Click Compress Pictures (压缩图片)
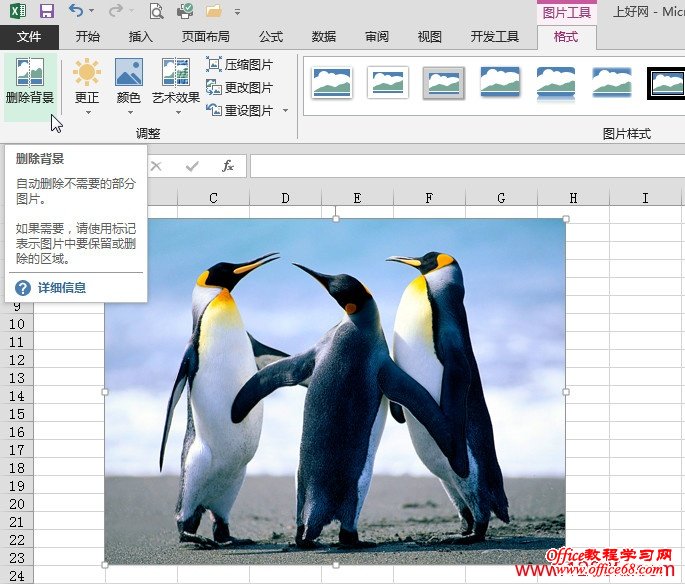 click(240, 64)
